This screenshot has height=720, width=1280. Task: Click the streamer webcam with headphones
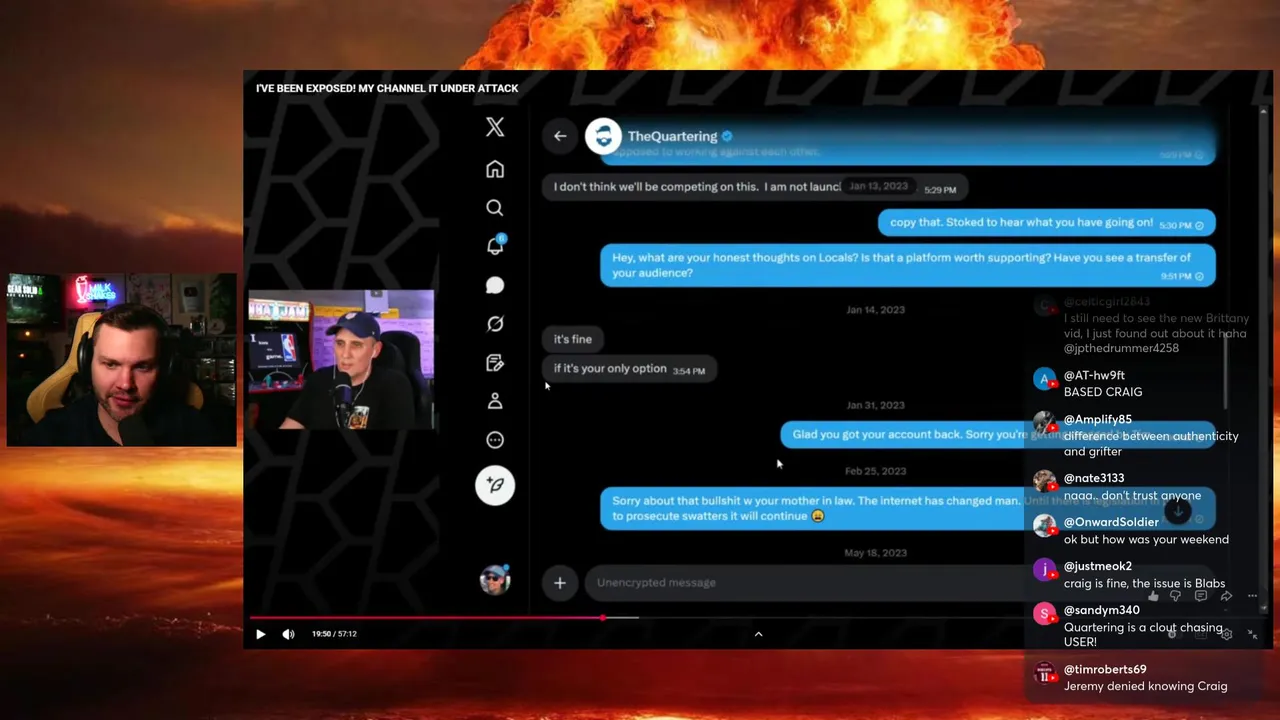tap(122, 360)
